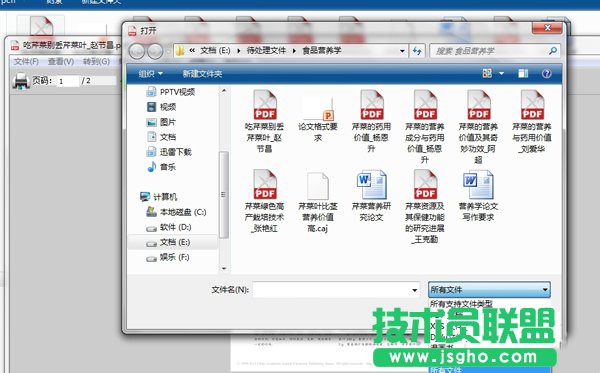Select Word document 芹菜营养研究论文
This screenshot has width=600, height=373.
[x=372, y=196]
